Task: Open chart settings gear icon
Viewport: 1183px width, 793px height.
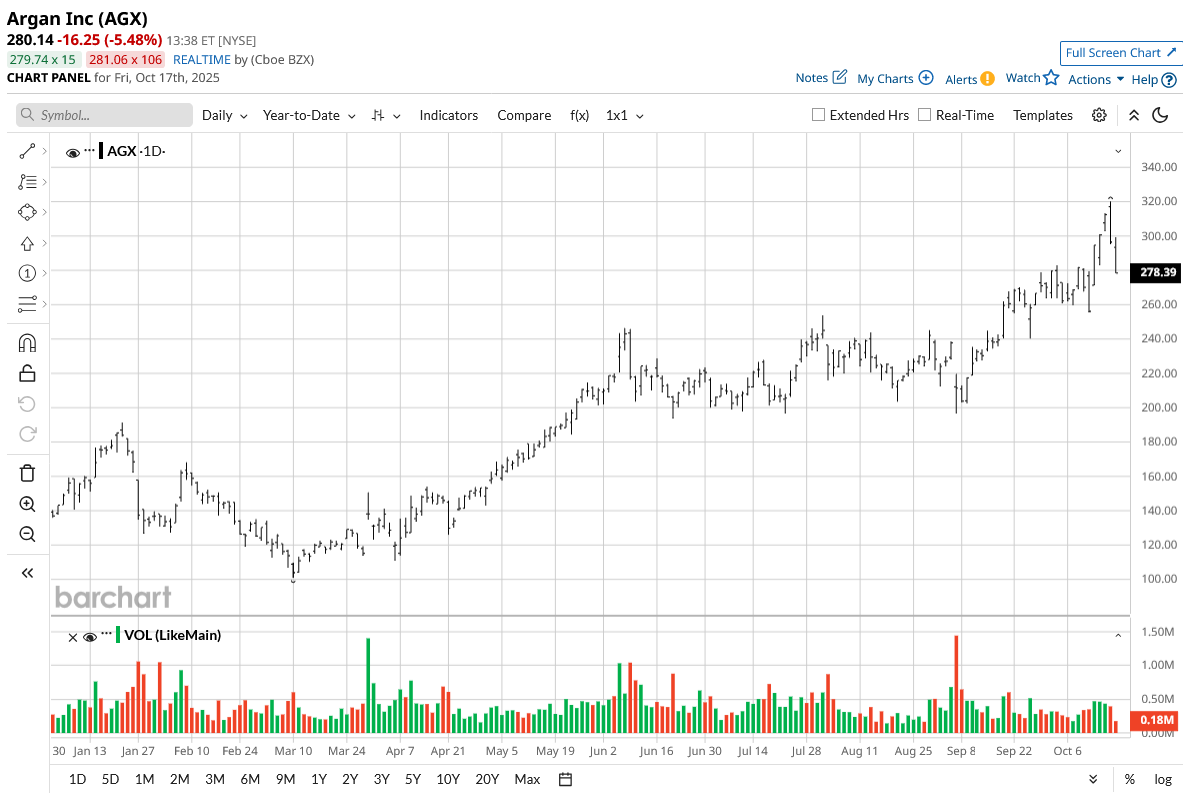Action: (x=1099, y=115)
